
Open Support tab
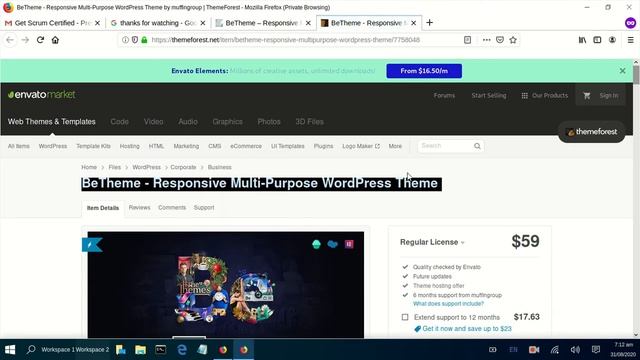click(x=204, y=208)
